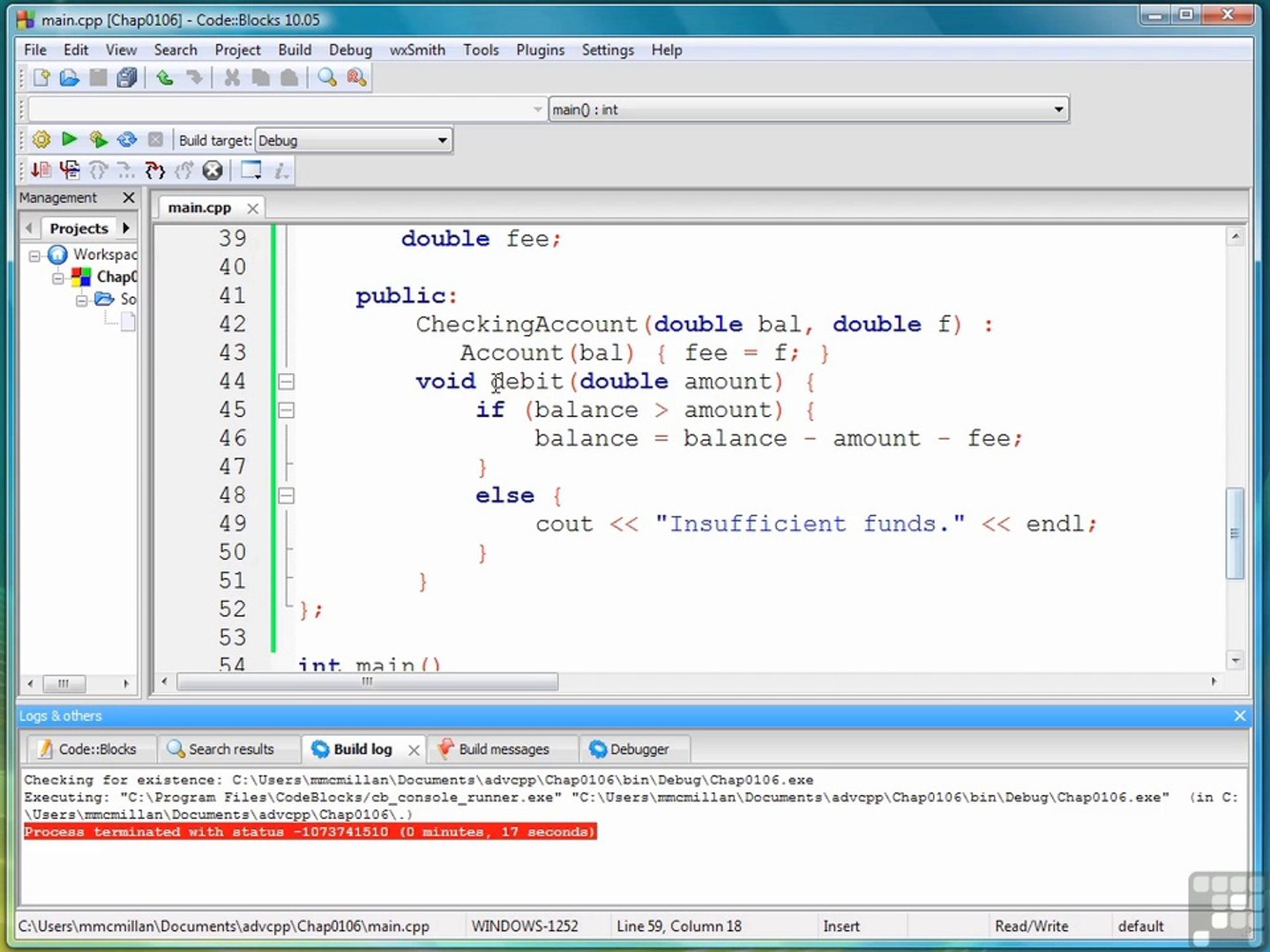Collapse the Workspace tree node
Viewport: 1270px width, 952px height.
(x=34, y=256)
